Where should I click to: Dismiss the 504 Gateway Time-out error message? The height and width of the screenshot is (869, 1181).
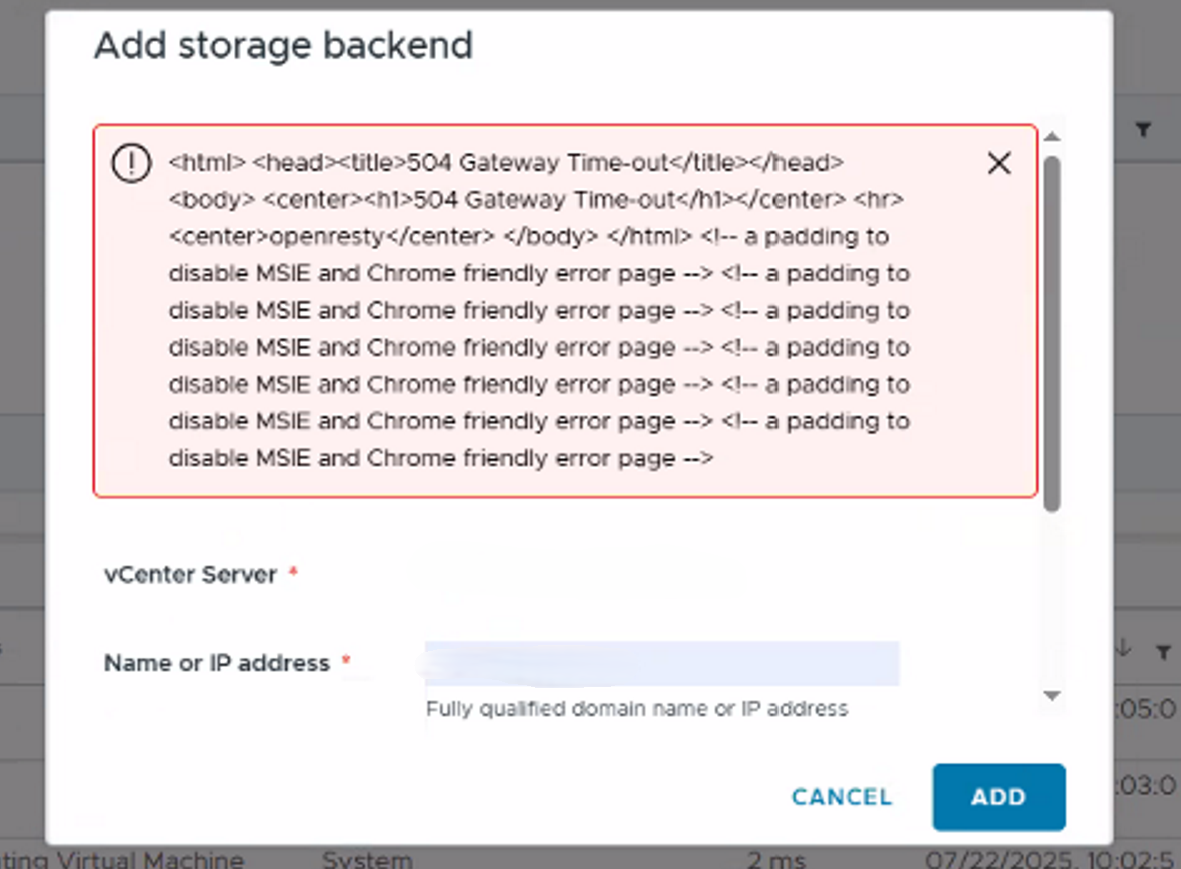[x=997, y=163]
